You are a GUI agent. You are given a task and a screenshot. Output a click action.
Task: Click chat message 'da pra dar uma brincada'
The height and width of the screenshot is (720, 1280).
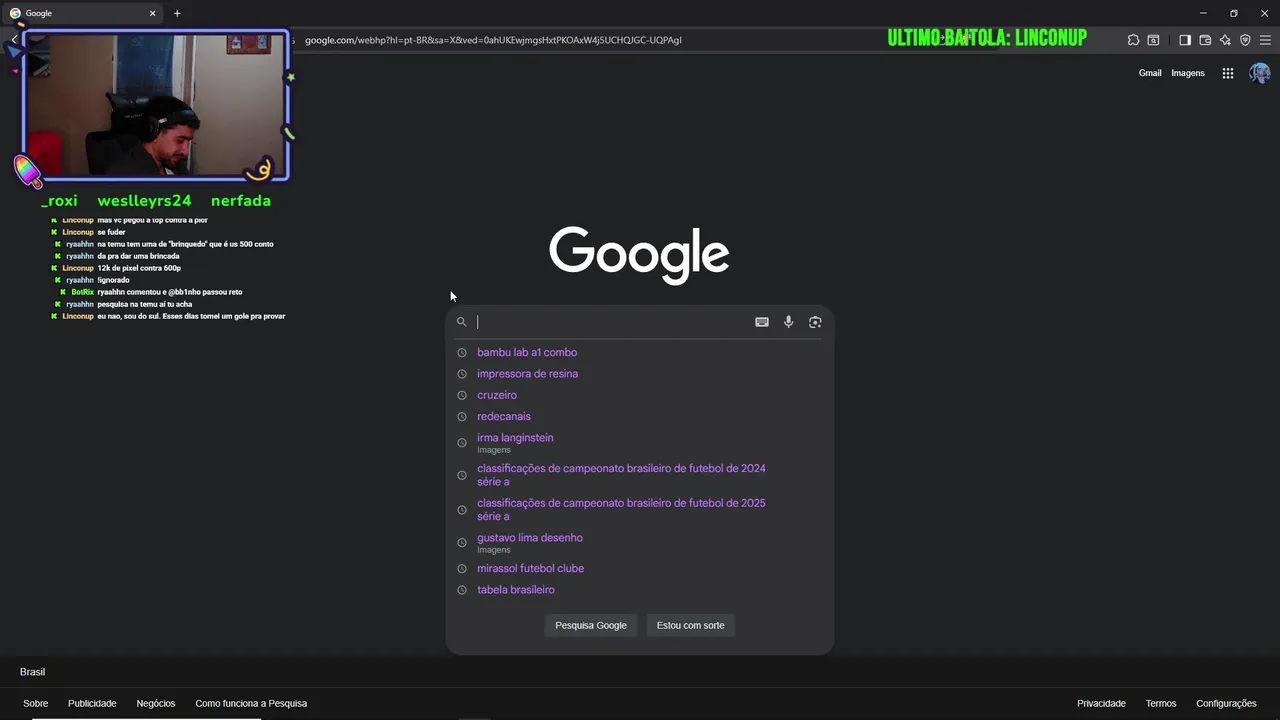pyautogui.click(x=138, y=256)
